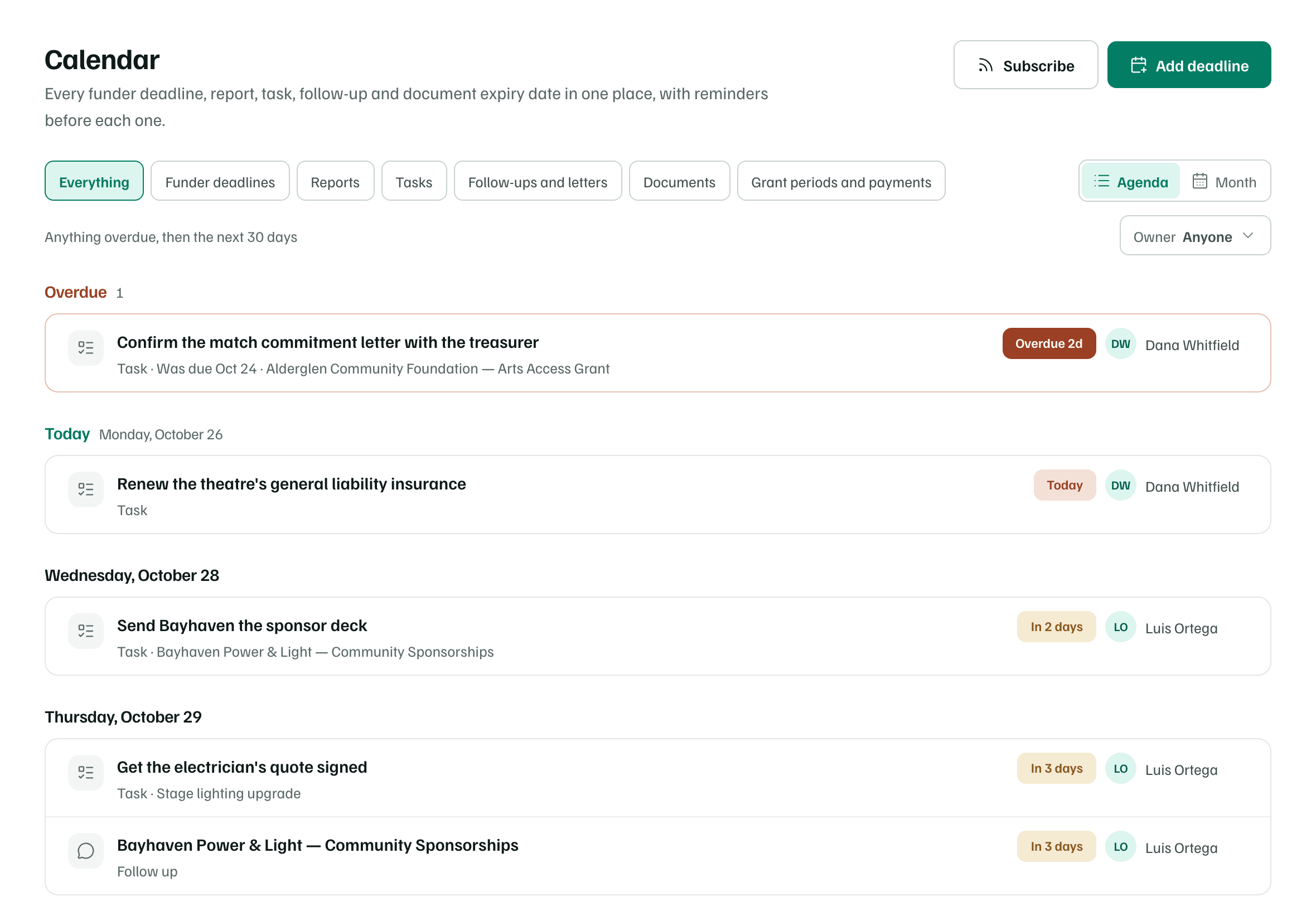1316x921 pixels.
Task: Select the Everything filter tab
Action: (x=94, y=181)
